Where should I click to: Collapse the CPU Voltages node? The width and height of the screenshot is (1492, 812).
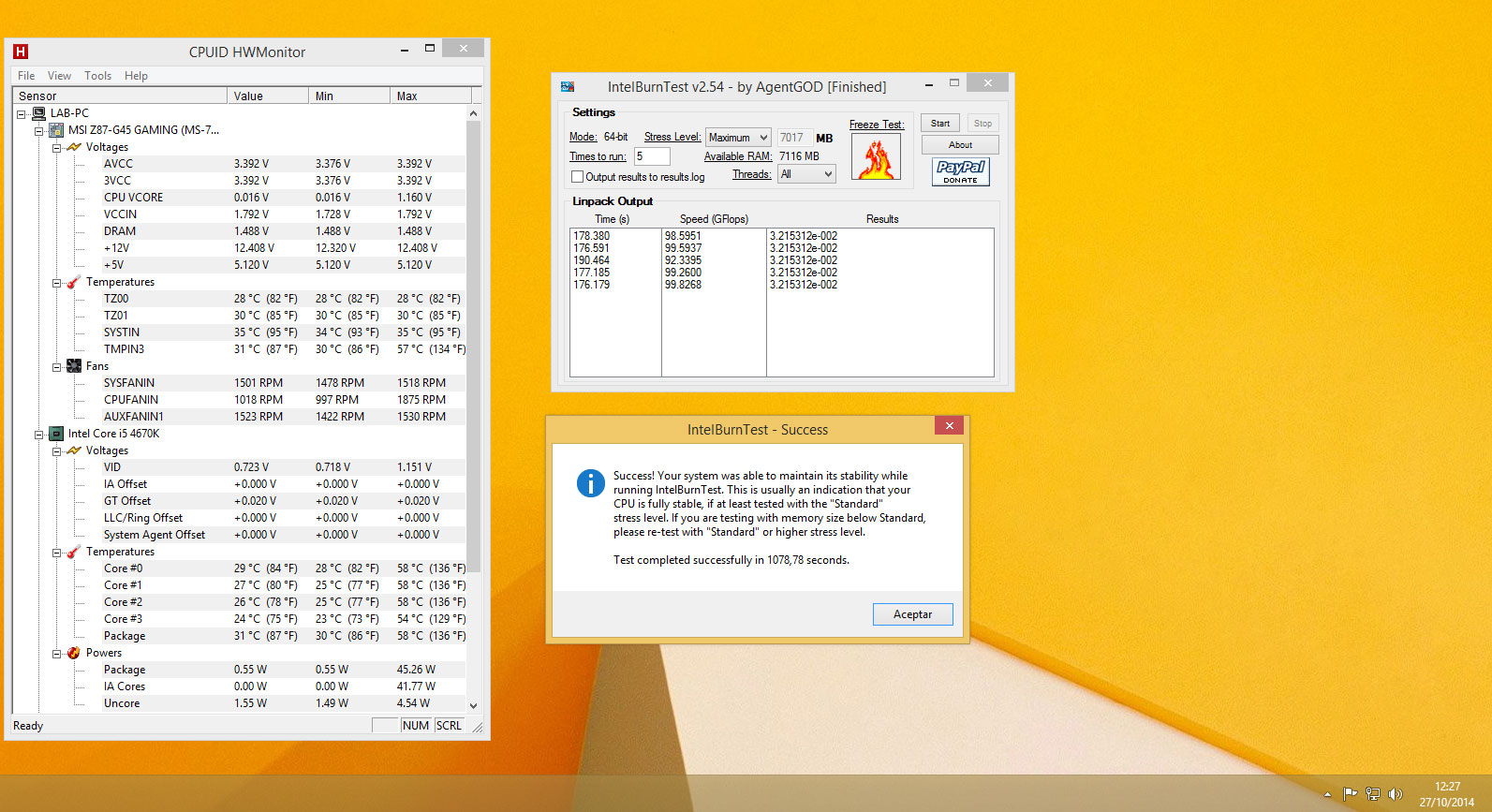(57, 450)
